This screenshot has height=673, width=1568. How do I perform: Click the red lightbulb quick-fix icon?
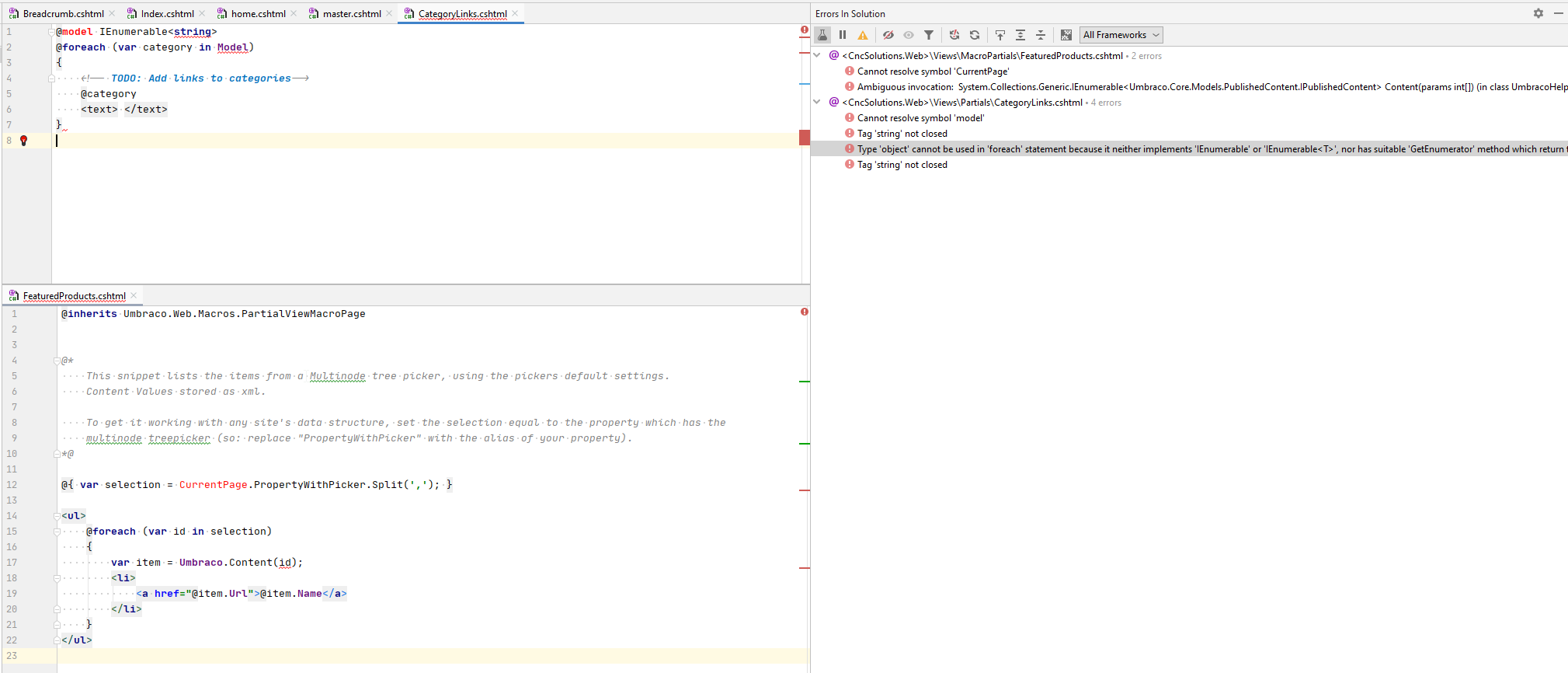pyautogui.click(x=23, y=141)
